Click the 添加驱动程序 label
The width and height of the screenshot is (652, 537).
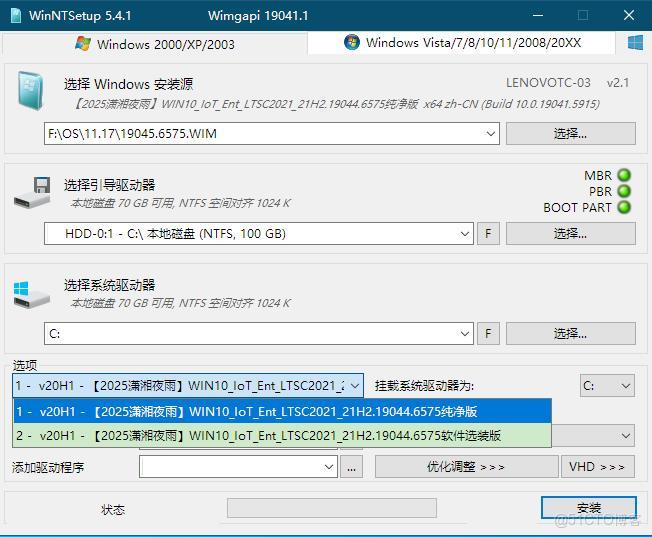tap(48, 468)
